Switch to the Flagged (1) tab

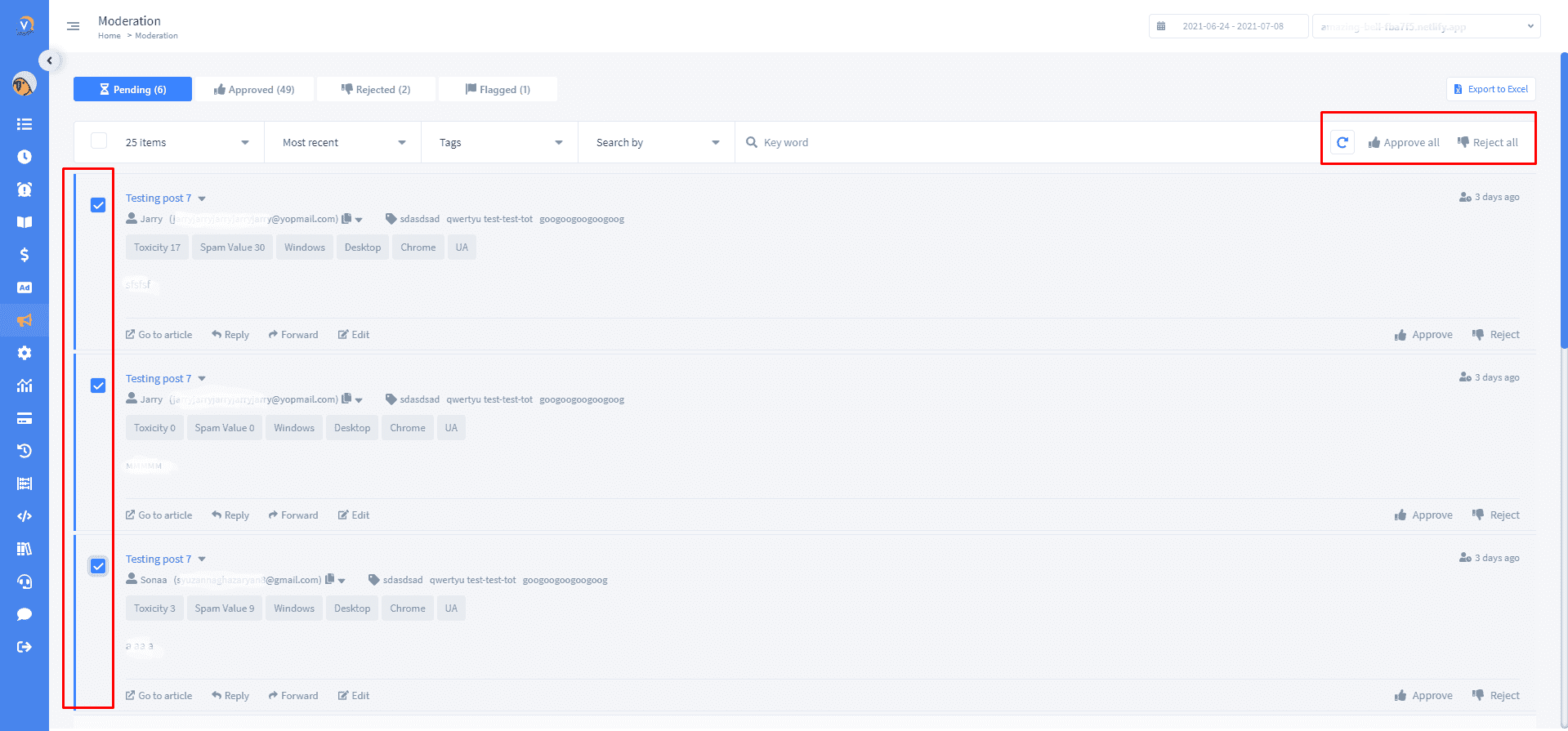[x=498, y=89]
